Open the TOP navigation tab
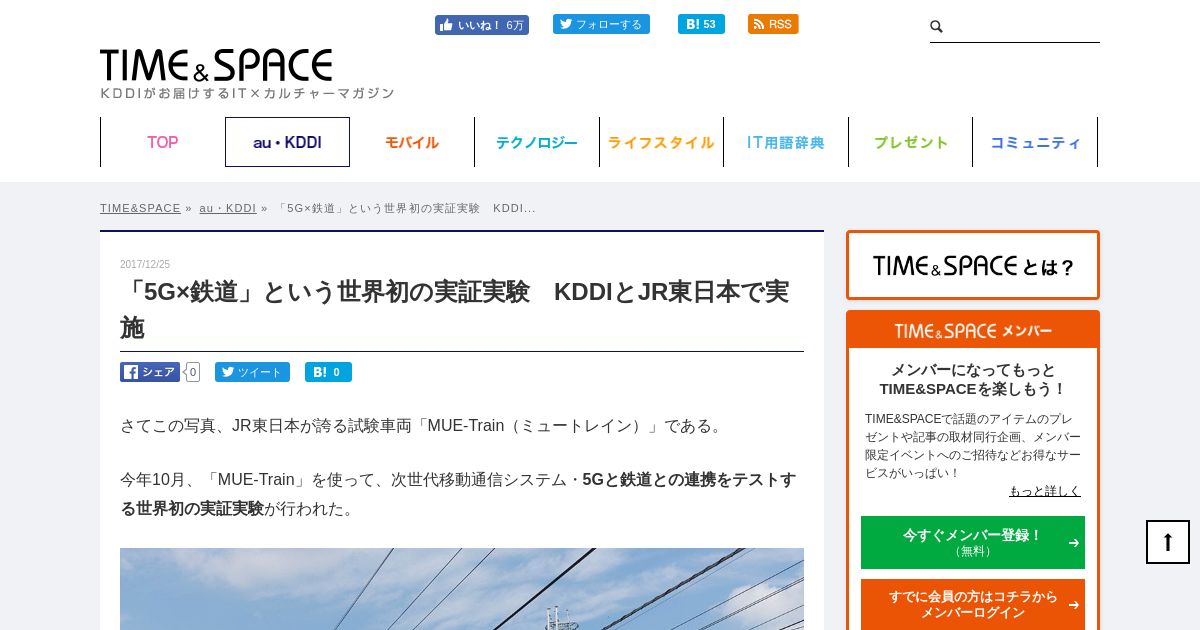 click(162, 142)
